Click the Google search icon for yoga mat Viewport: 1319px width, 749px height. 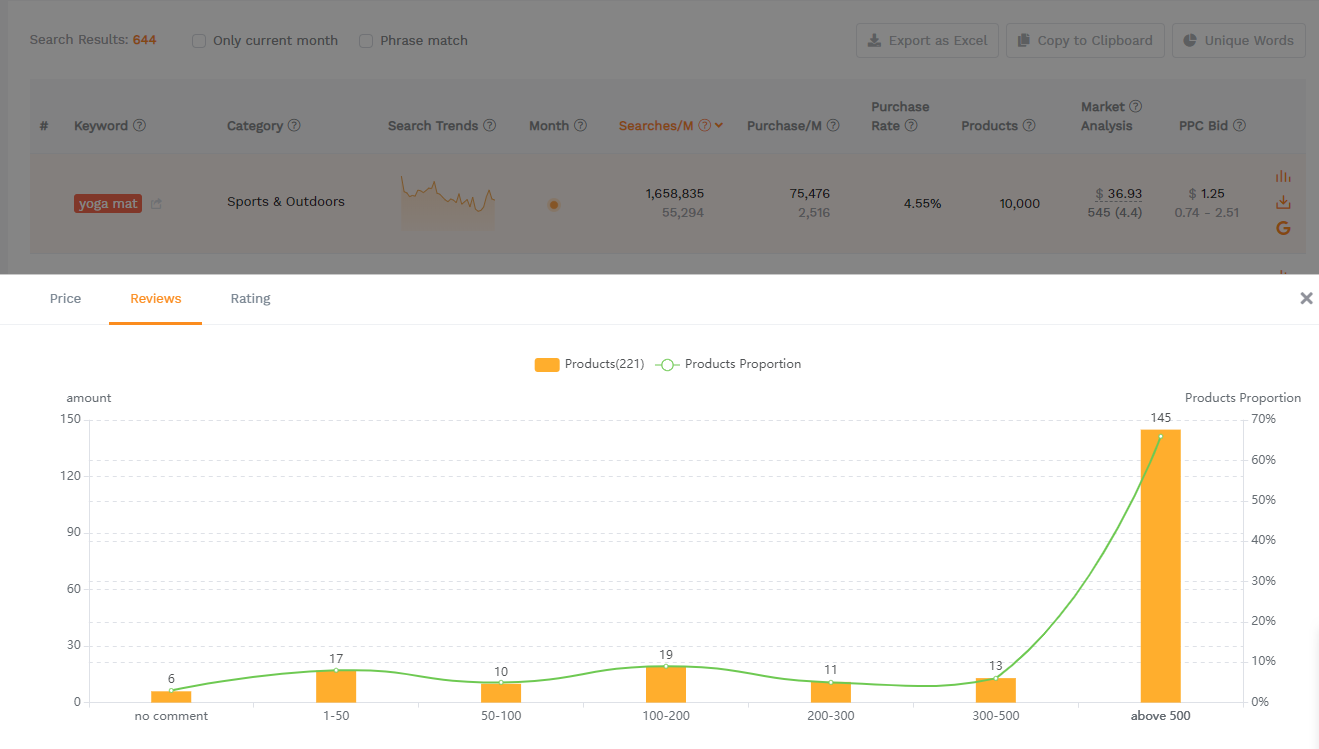tap(1283, 228)
